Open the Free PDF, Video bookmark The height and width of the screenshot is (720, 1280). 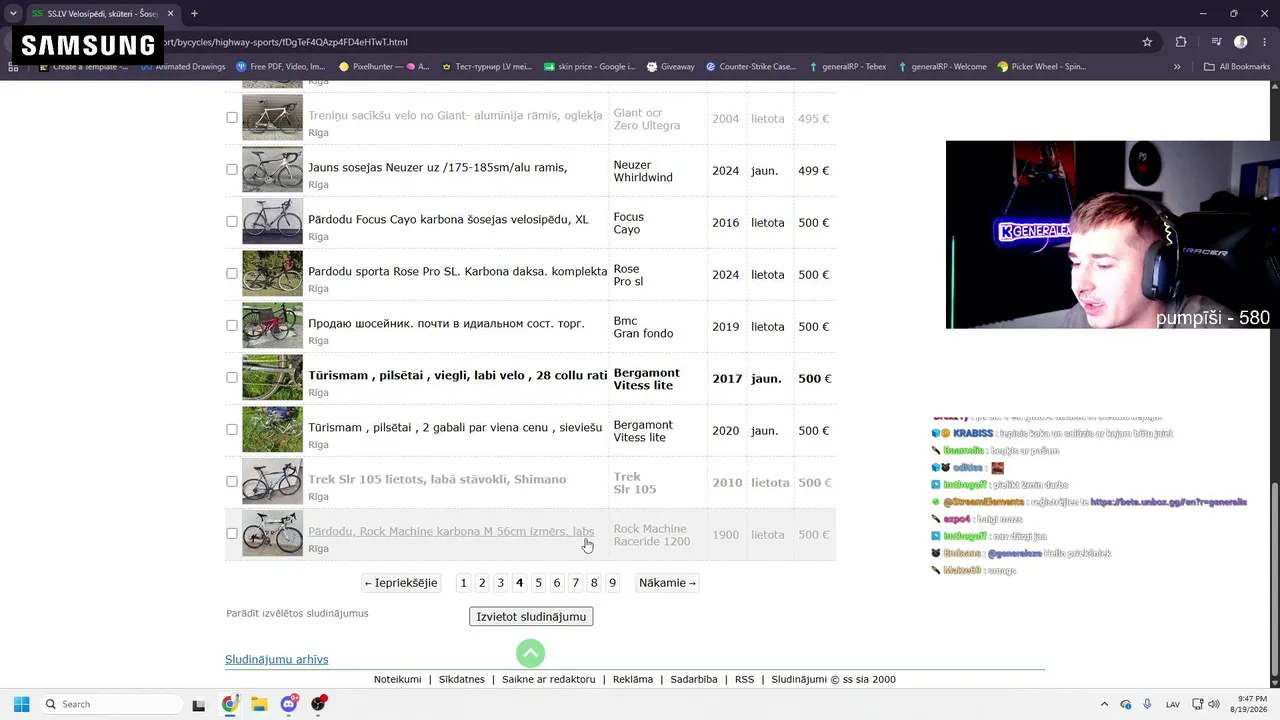point(279,67)
